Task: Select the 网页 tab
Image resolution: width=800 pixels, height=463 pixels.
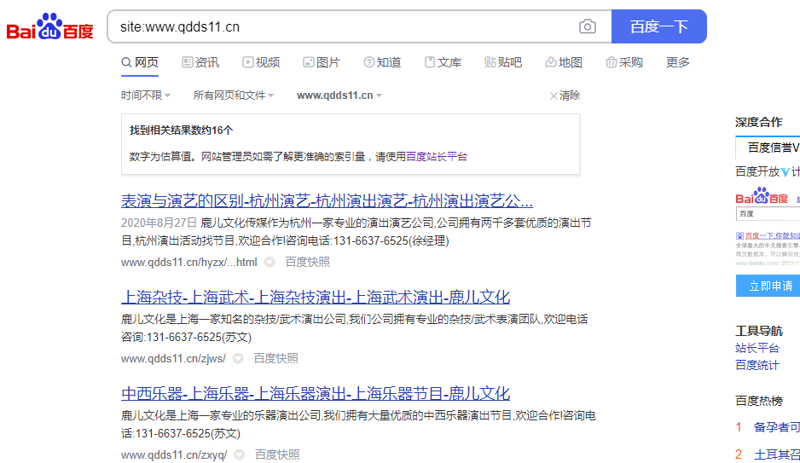Action: pos(140,62)
